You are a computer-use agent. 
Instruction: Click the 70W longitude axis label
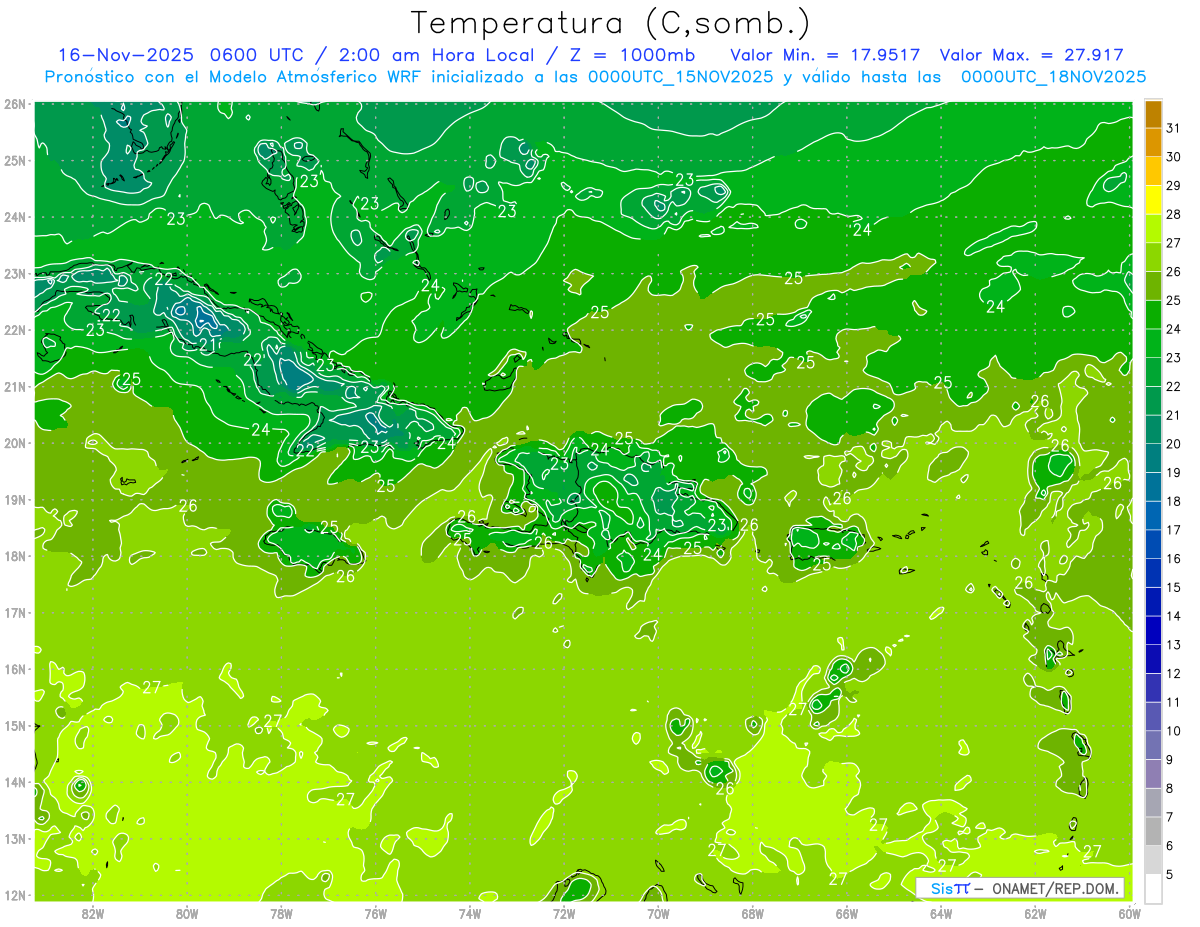658,912
